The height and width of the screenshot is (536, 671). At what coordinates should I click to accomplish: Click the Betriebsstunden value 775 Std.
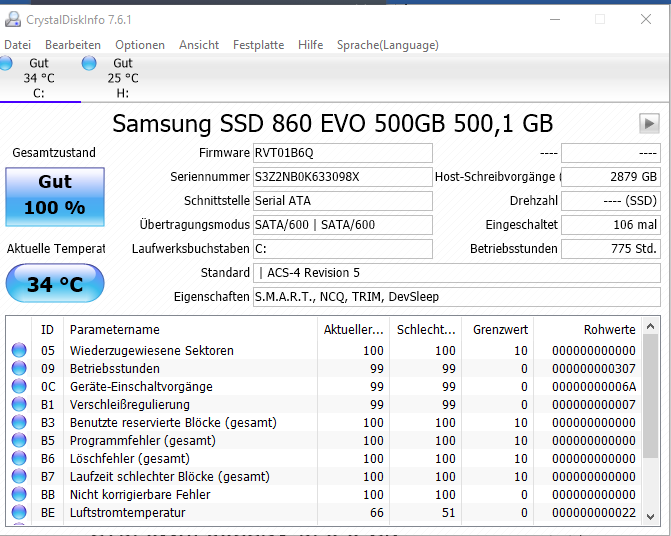coord(611,249)
